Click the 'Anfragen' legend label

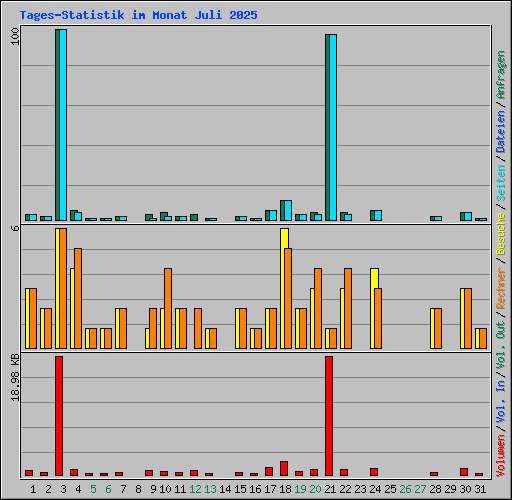click(501, 75)
